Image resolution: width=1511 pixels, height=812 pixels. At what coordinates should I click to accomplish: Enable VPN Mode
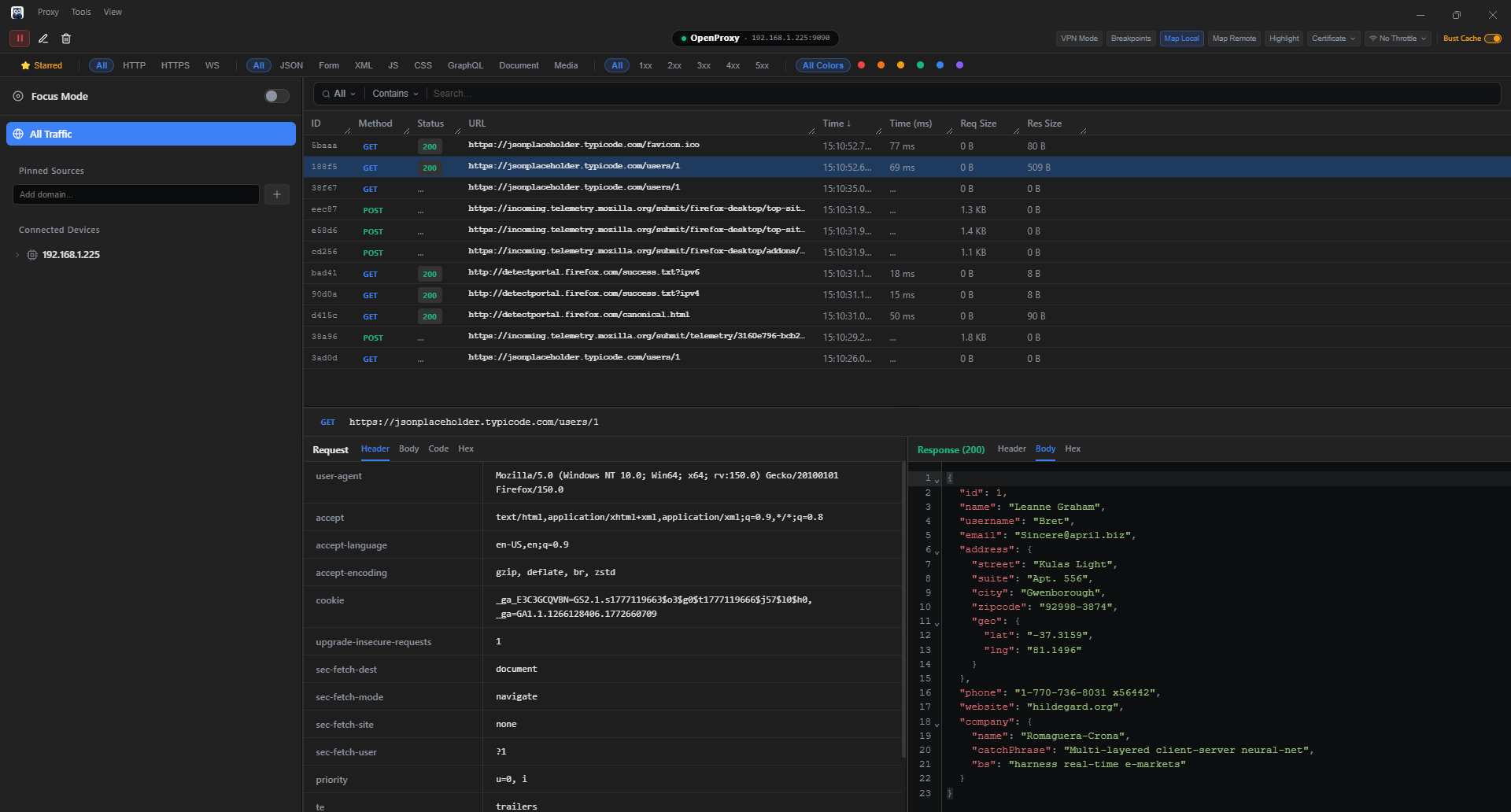[1079, 38]
